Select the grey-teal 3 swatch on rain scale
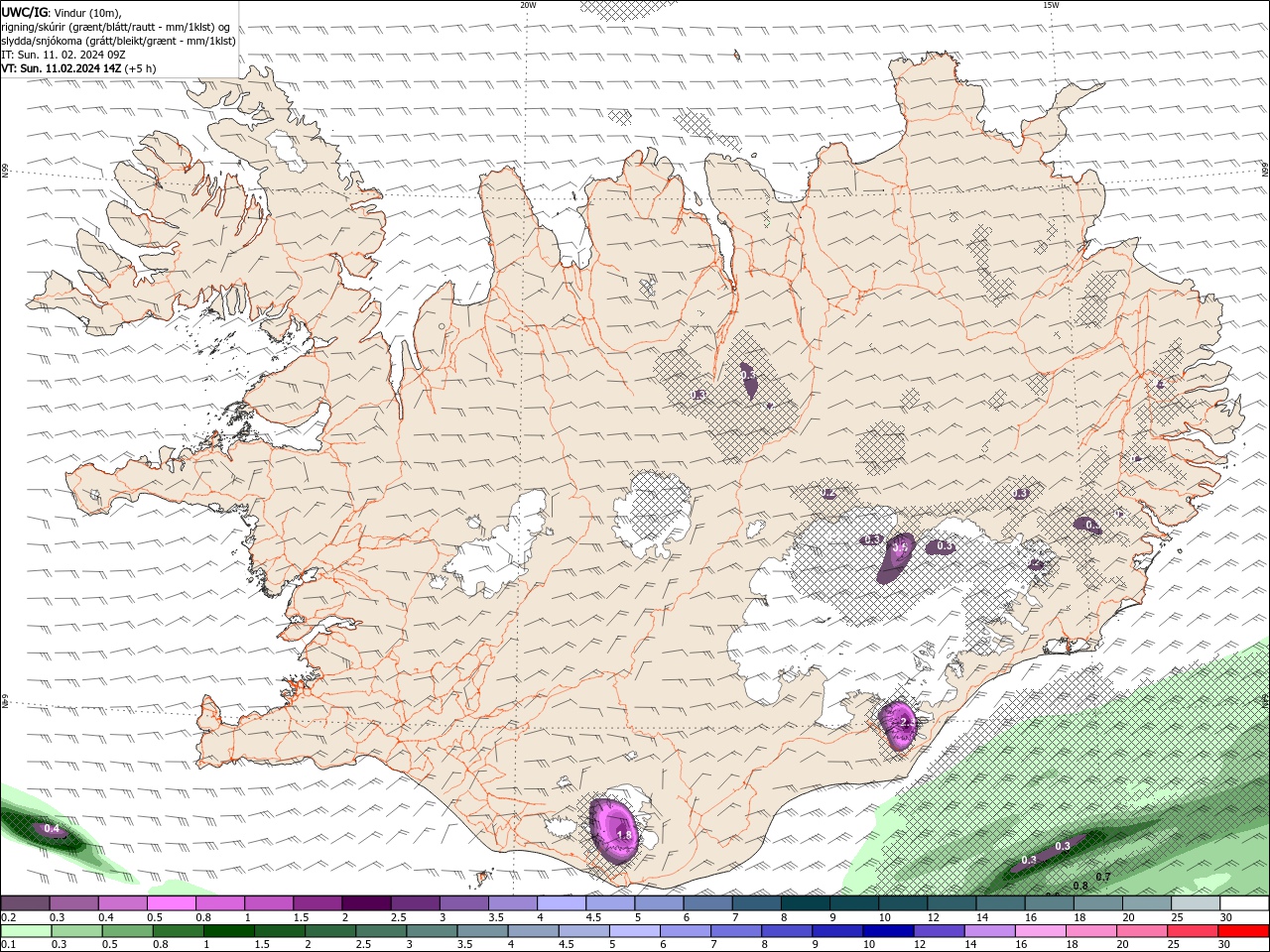The height and width of the screenshot is (952, 1270). click(431, 931)
